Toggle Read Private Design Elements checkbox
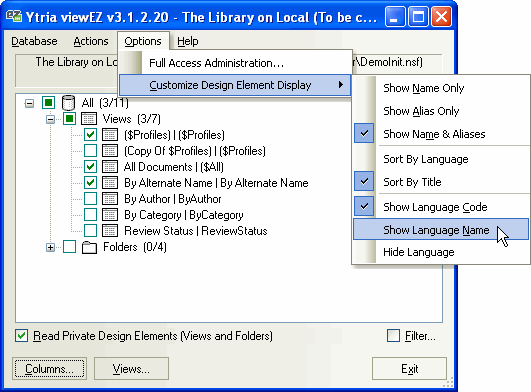The width and height of the screenshot is (531, 392). click(x=21, y=336)
